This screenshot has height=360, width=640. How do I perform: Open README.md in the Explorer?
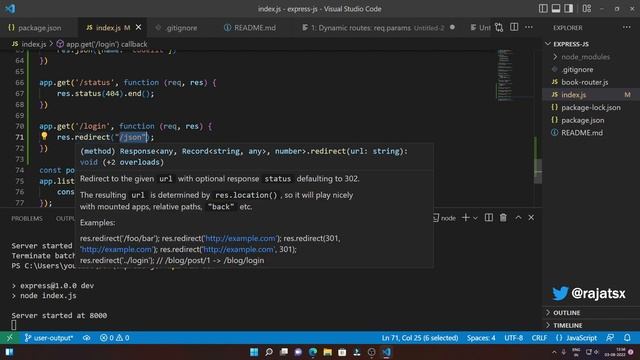pos(591,133)
